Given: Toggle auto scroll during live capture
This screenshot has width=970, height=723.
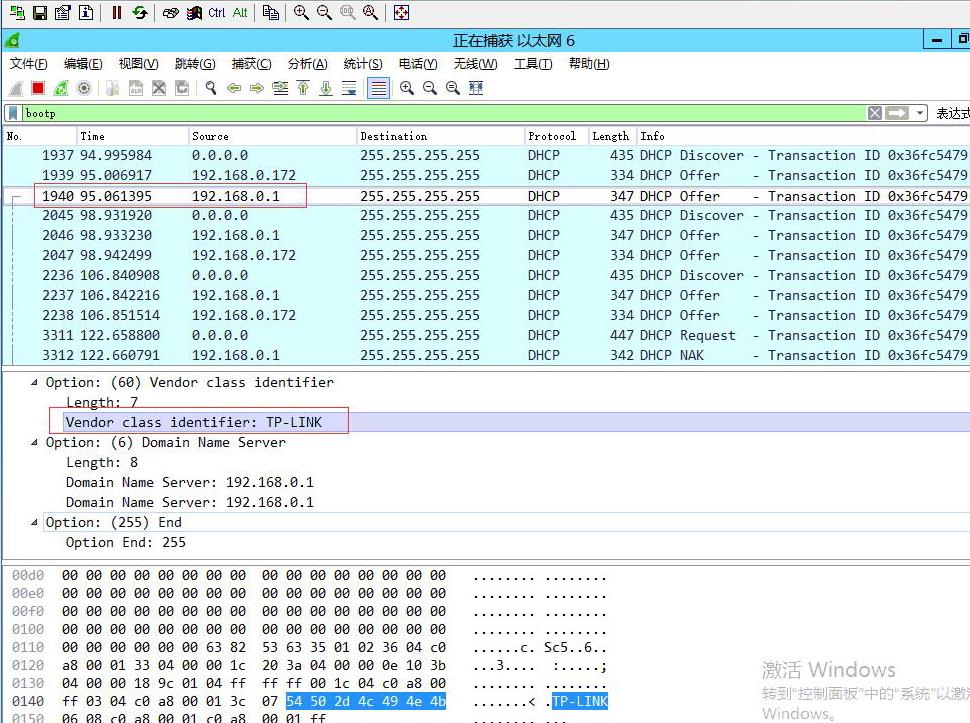Looking at the screenshot, I should (x=349, y=88).
